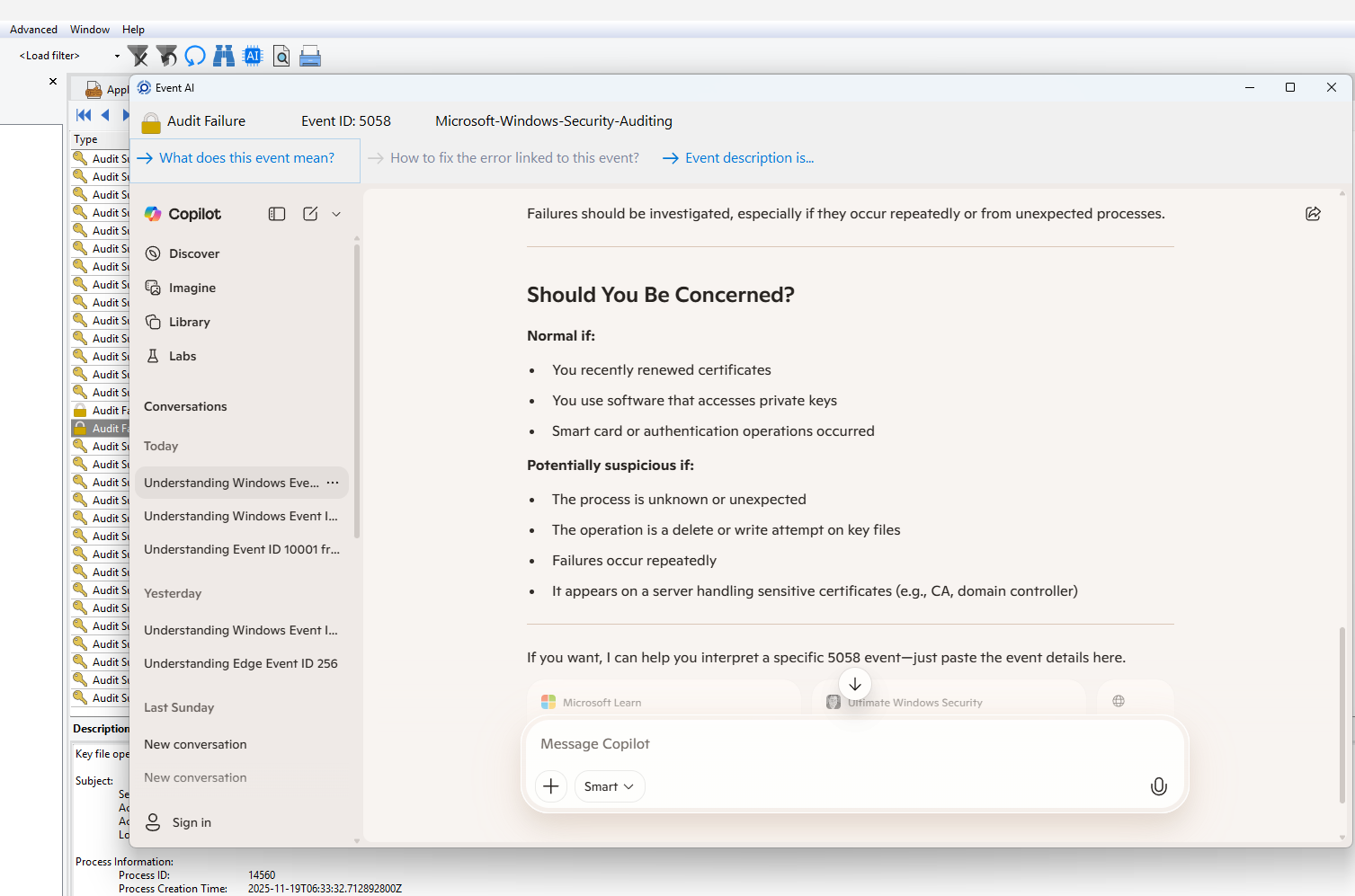This screenshot has width=1355, height=896.
Task: Open the Window menu
Action: (90, 30)
